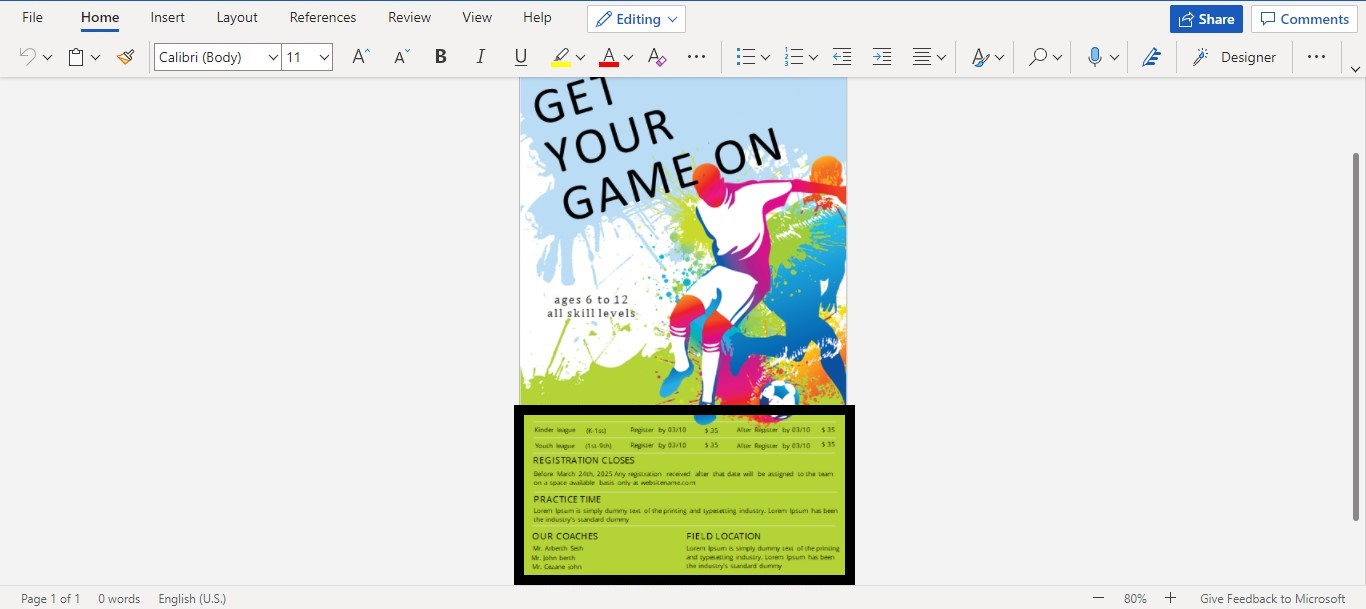Open the Editing mode dropdown
This screenshot has height=609, width=1366.
tap(636, 18)
